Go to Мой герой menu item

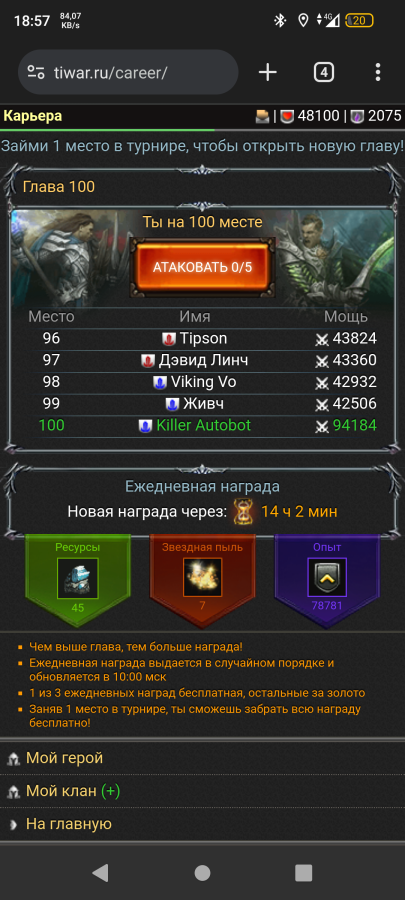coord(64,758)
